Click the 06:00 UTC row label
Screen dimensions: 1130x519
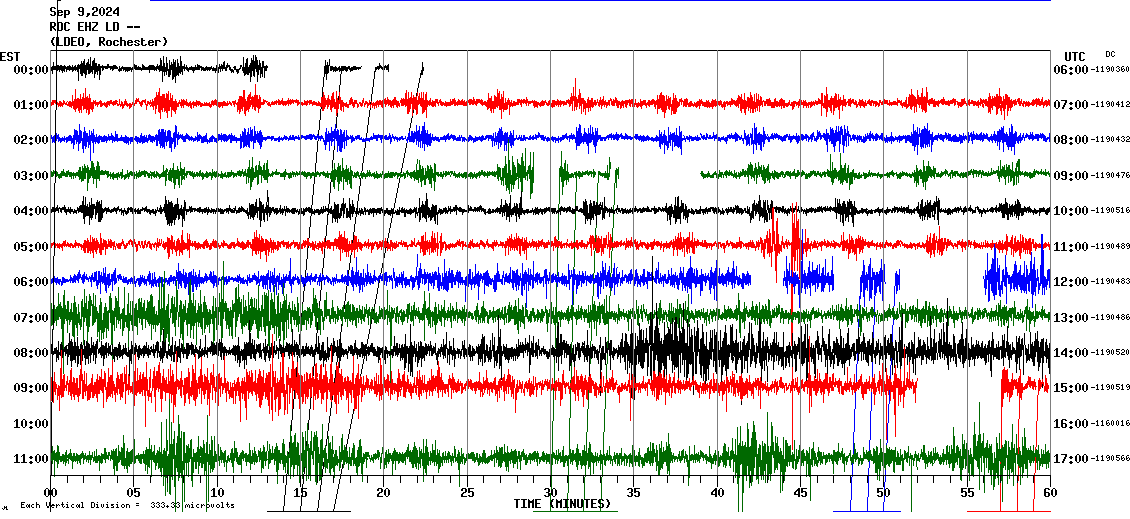[1070, 70]
